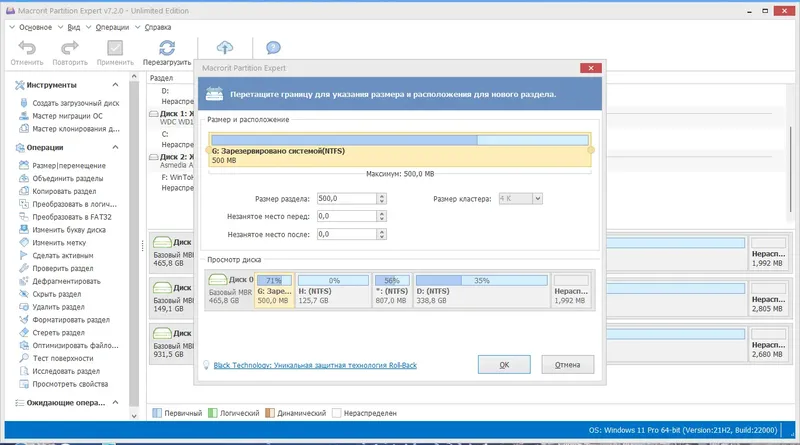Click the chat bubble feedback icon
Screen dimensions: 800x445
[273, 47]
